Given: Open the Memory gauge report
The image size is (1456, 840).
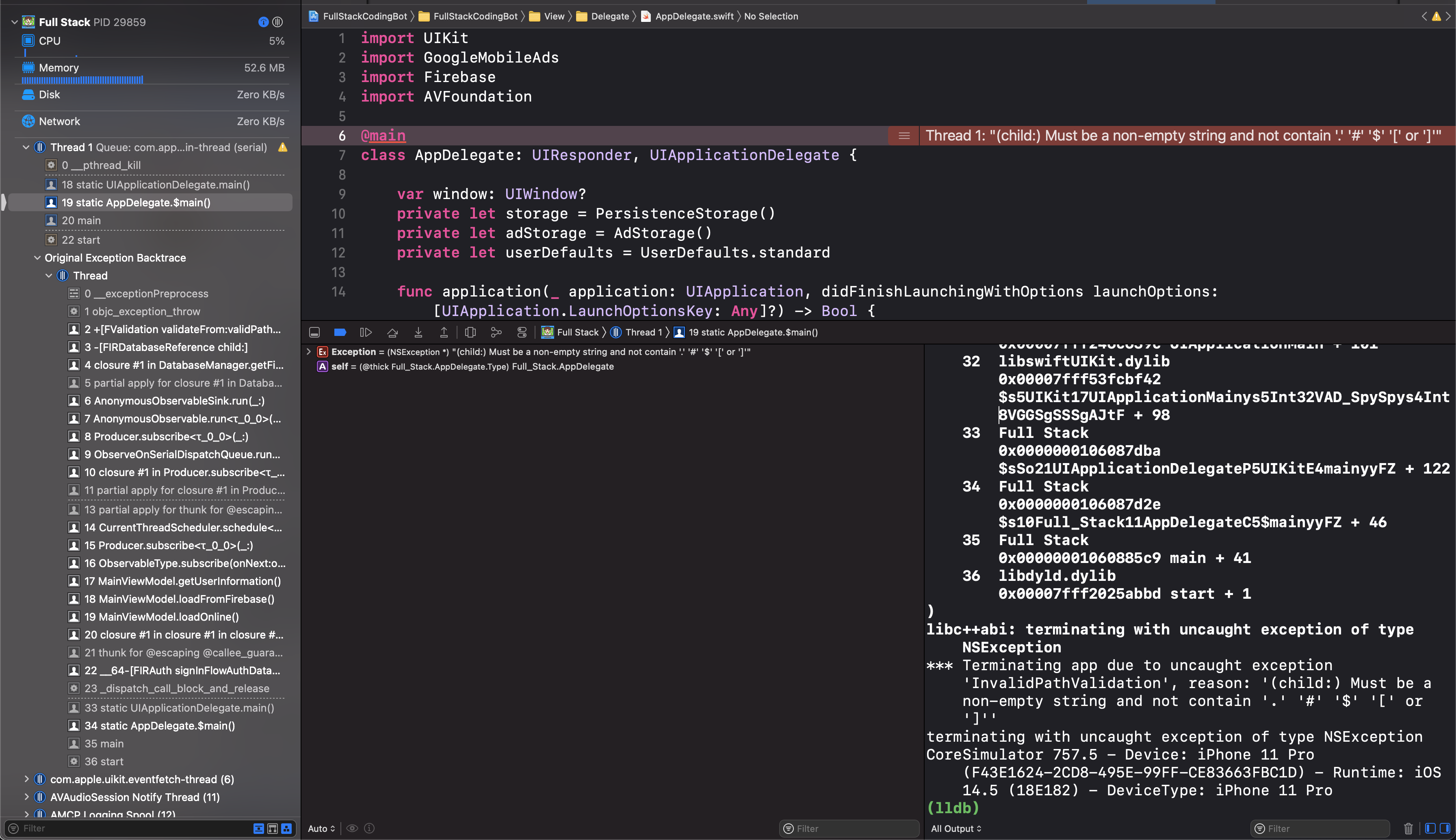Looking at the screenshot, I should coord(153,72).
